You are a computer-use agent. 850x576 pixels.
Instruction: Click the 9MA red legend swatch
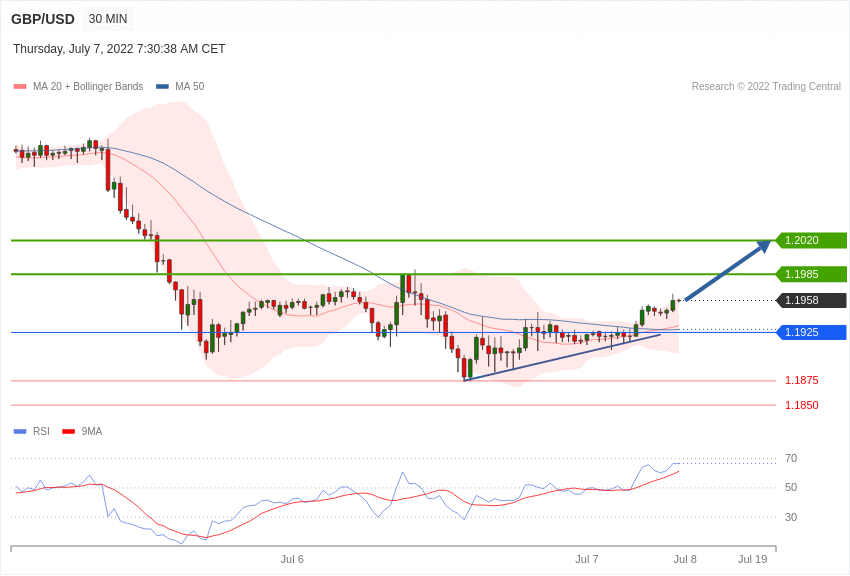tap(68, 432)
